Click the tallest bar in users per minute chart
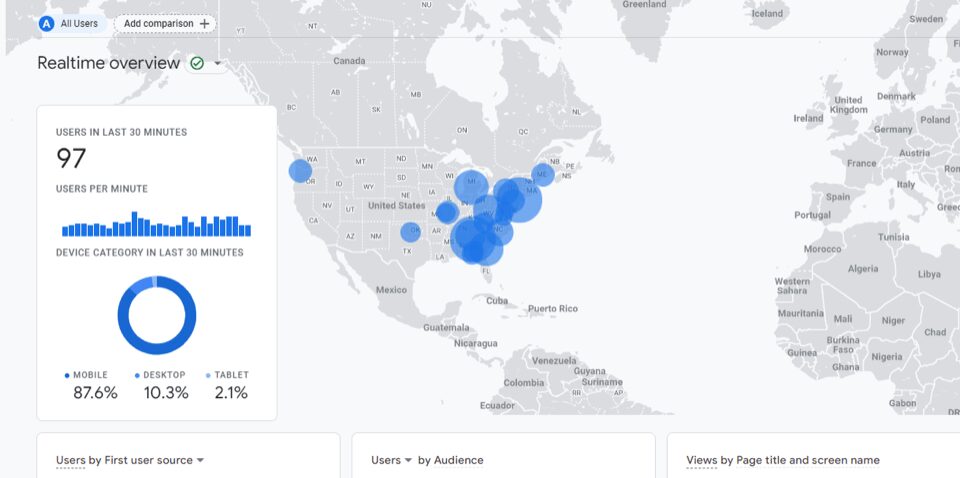The image size is (960, 478). pyautogui.click(x=134, y=224)
